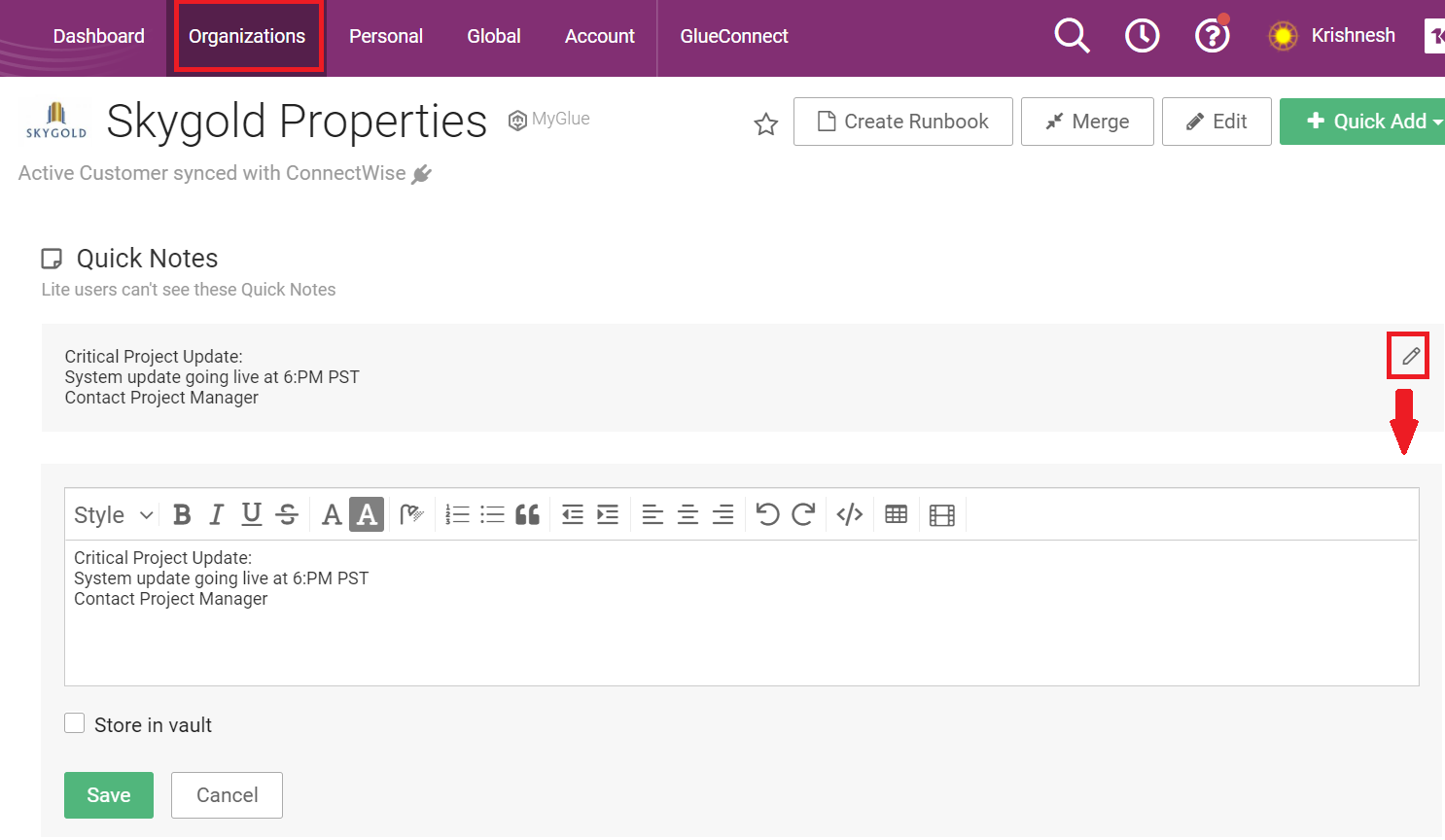The image size is (1445, 840).
Task: Open the search magnifier
Action: [x=1072, y=36]
